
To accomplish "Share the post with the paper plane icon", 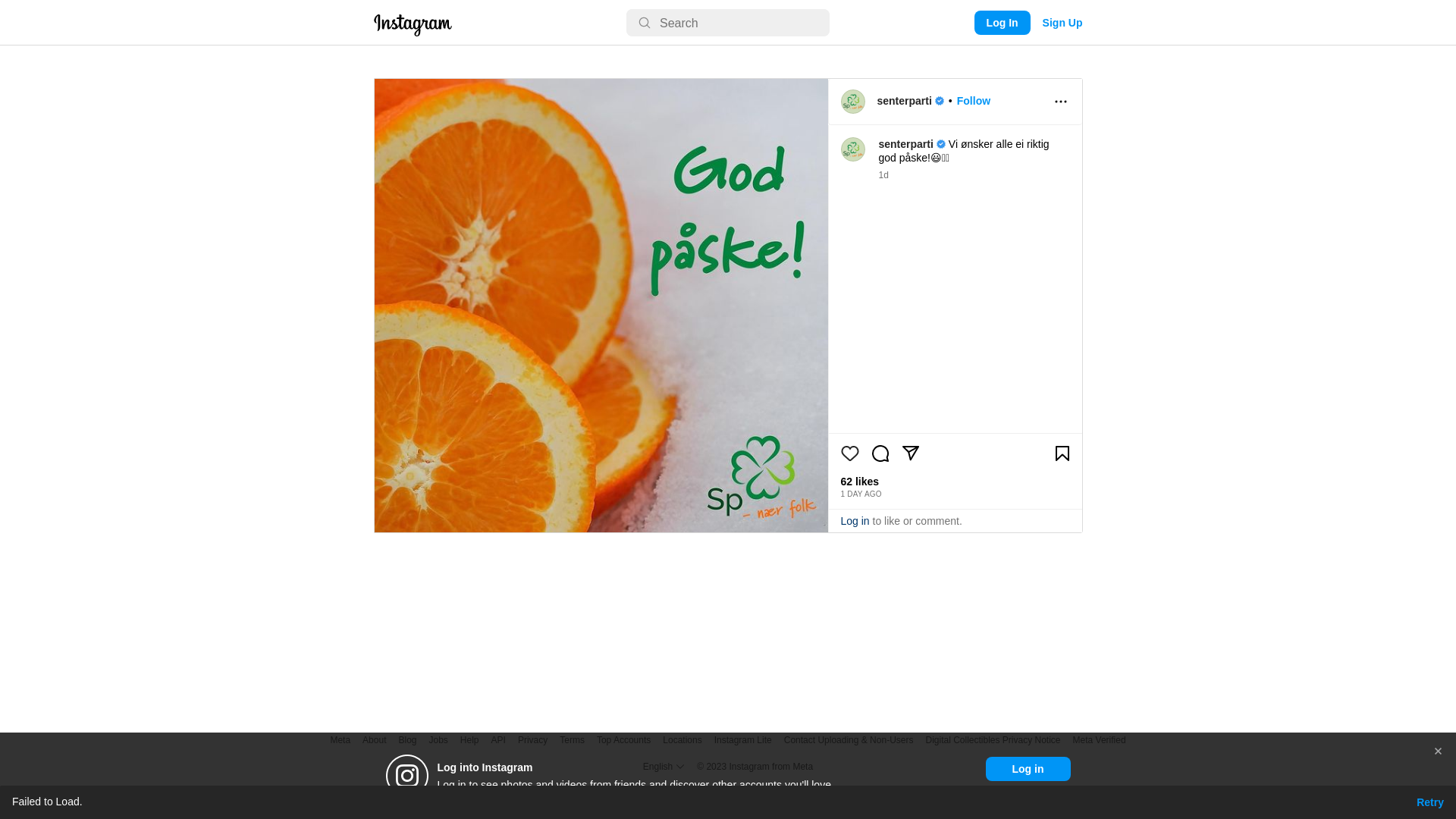I will click(x=910, y=453).
